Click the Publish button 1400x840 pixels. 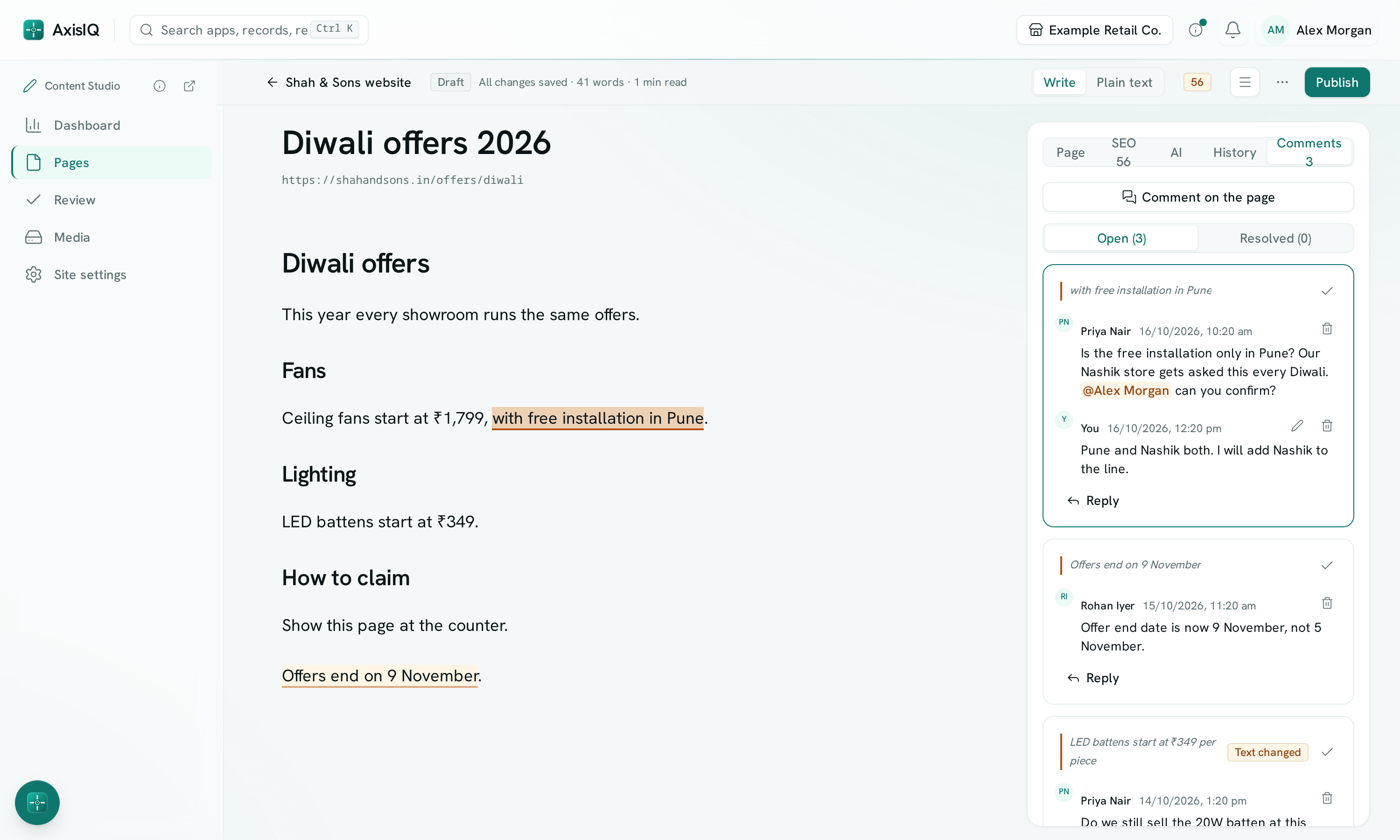(1337, 82)
